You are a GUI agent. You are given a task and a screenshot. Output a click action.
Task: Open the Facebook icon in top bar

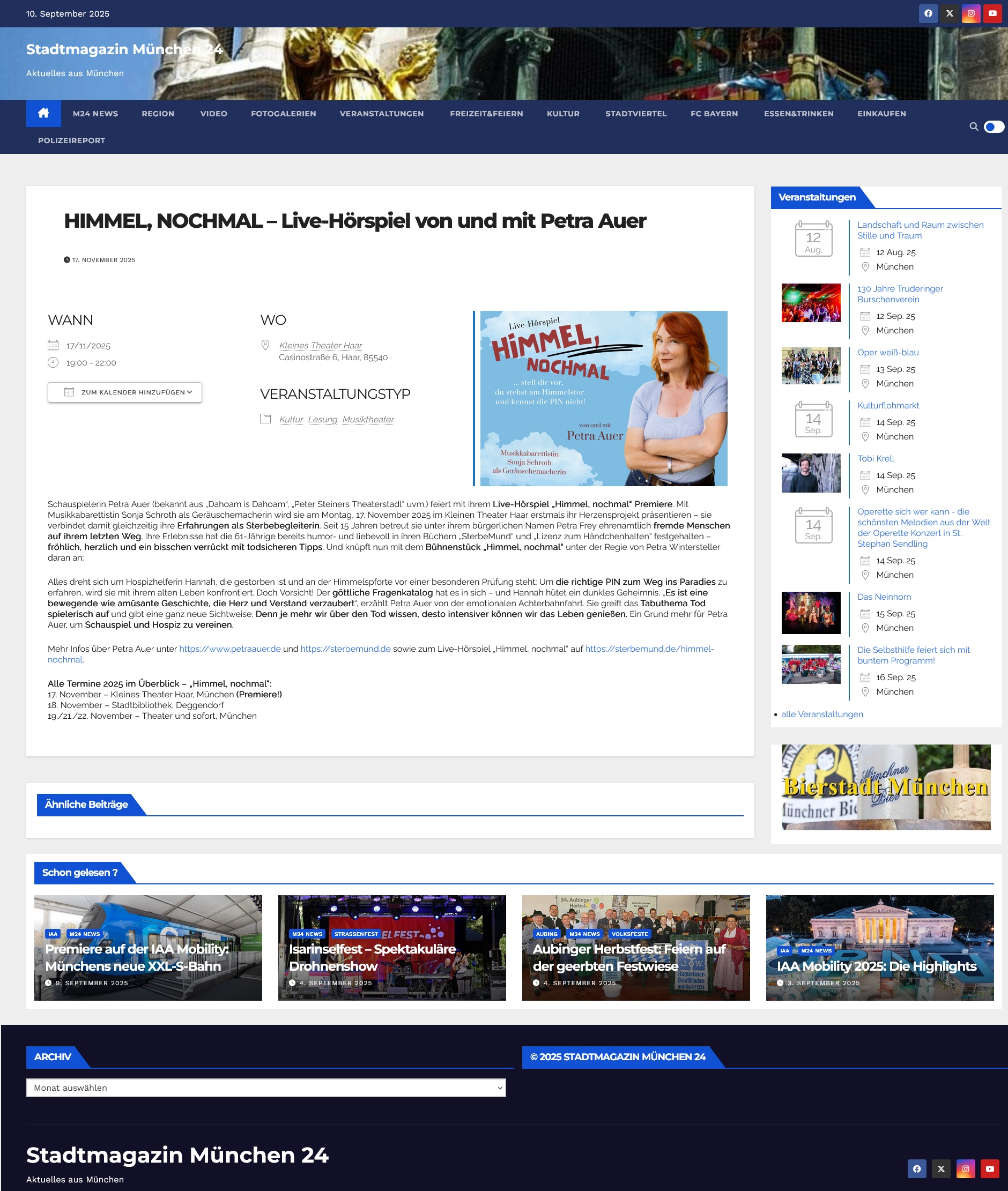coord(928,13)
